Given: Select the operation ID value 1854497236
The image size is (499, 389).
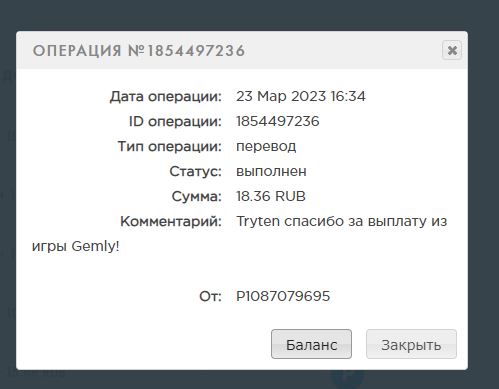Looking at the screenshot, I should pos(277,121).
